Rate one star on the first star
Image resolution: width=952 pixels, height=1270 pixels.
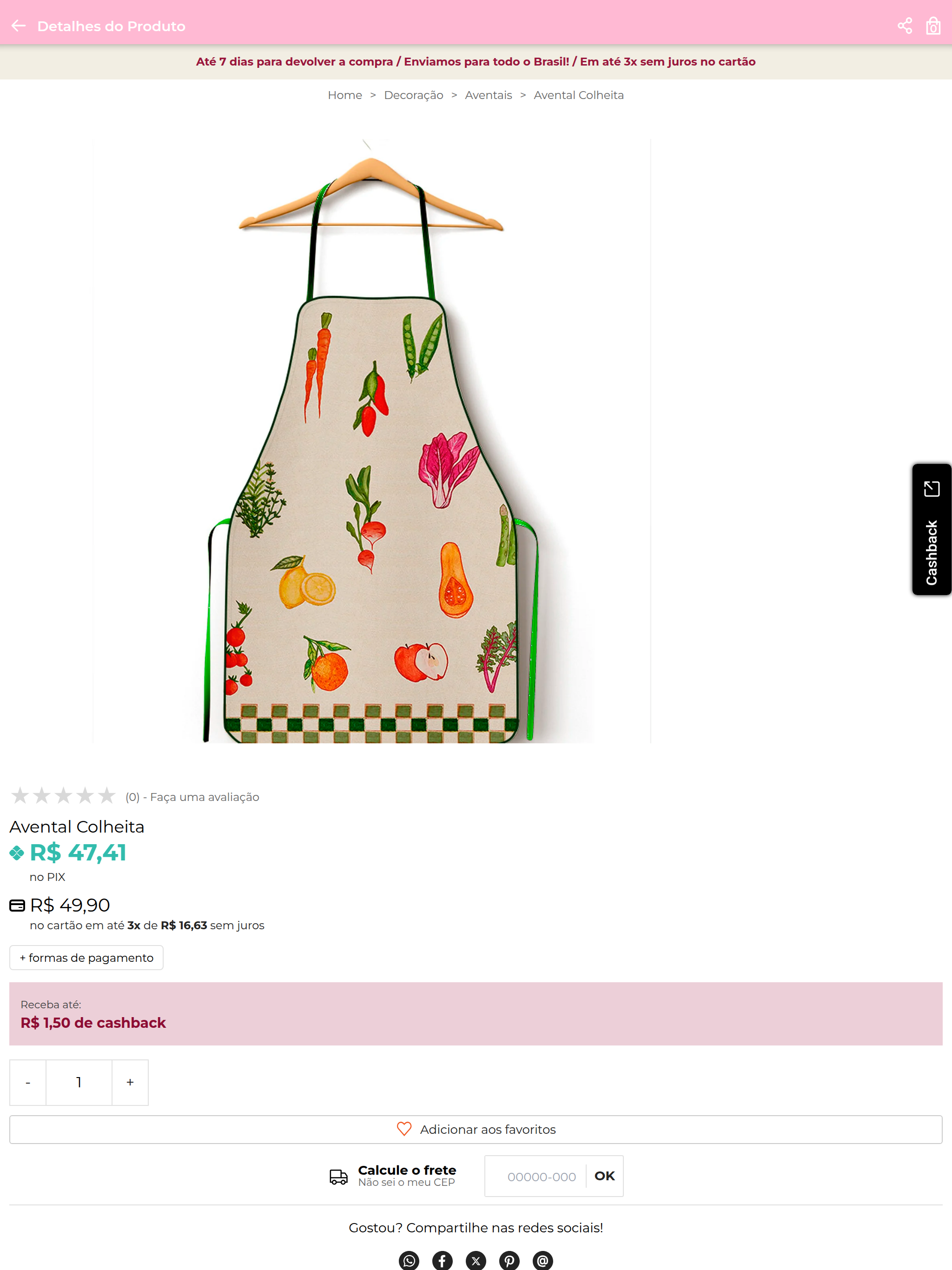(x=20, y=796)
